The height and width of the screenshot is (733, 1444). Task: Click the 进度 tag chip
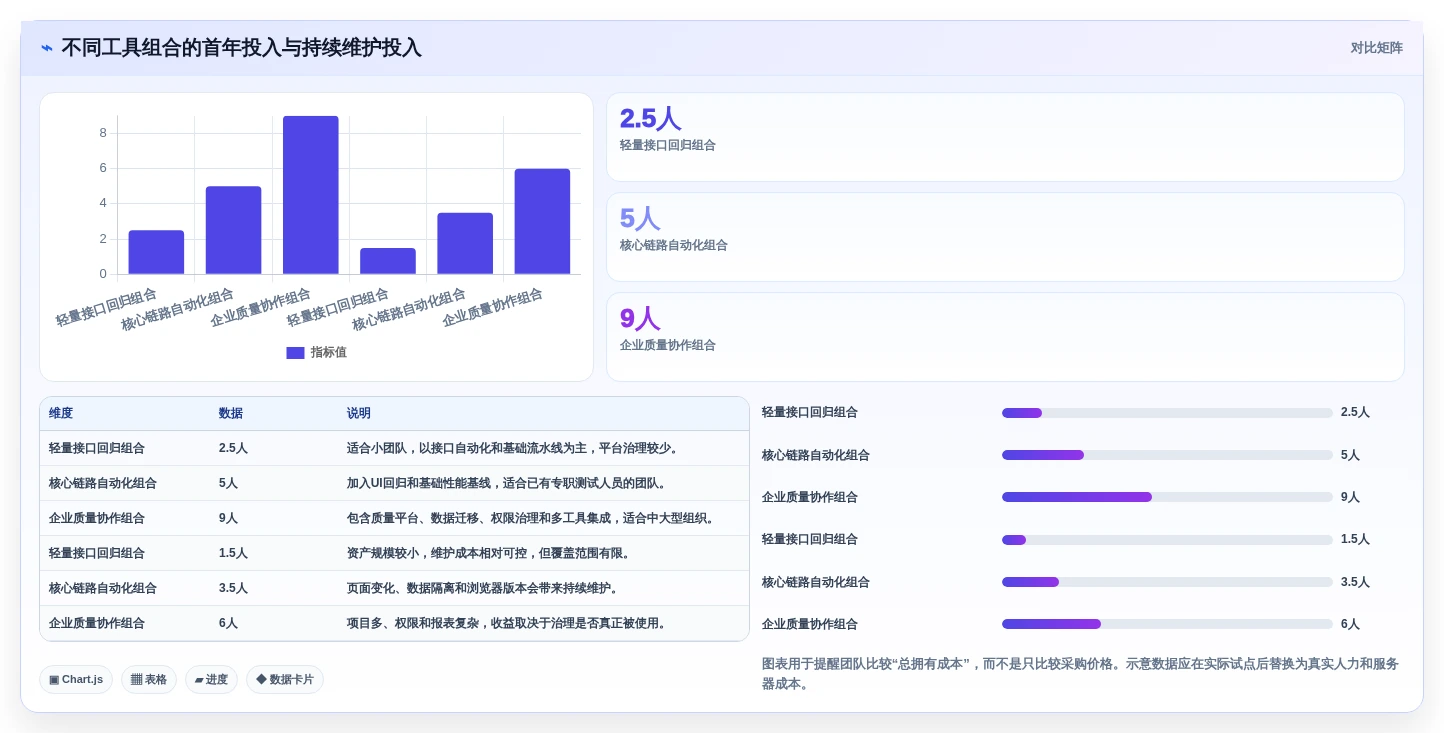pyautogui.click(x=211, y=680)
